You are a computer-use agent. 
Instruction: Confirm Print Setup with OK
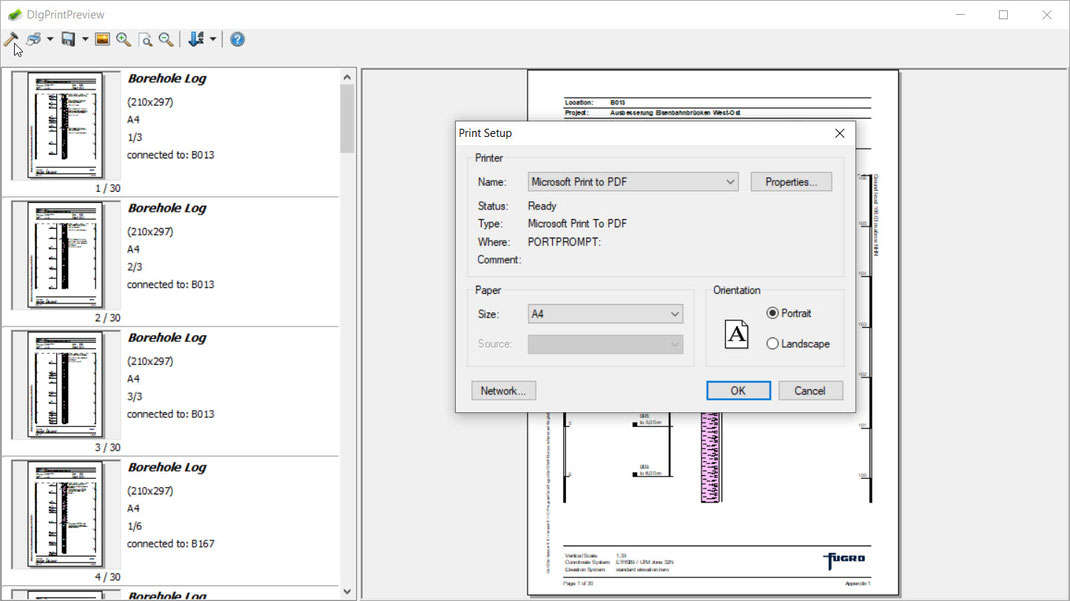pos(738,391)
